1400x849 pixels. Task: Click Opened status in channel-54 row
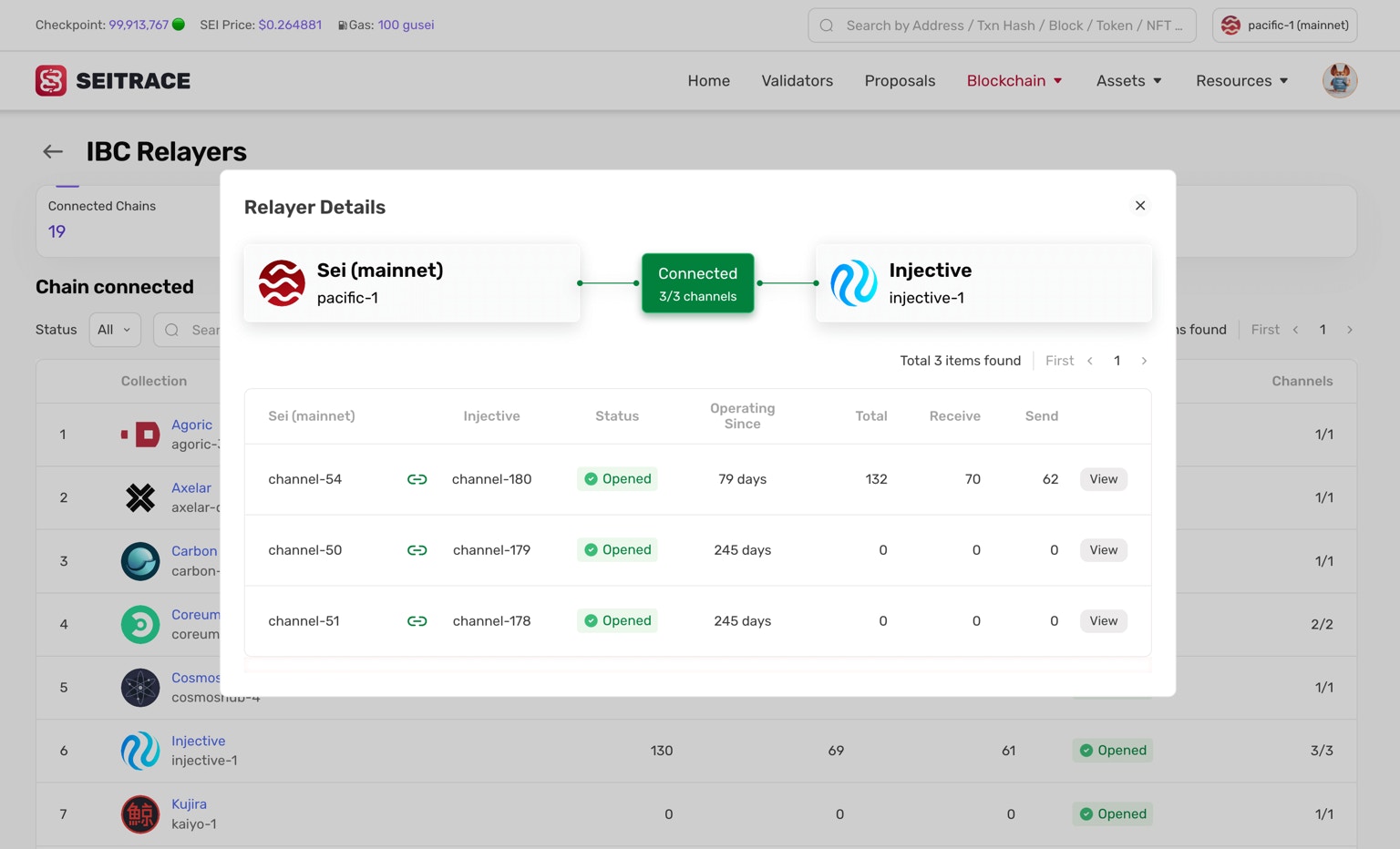point(617,479)
